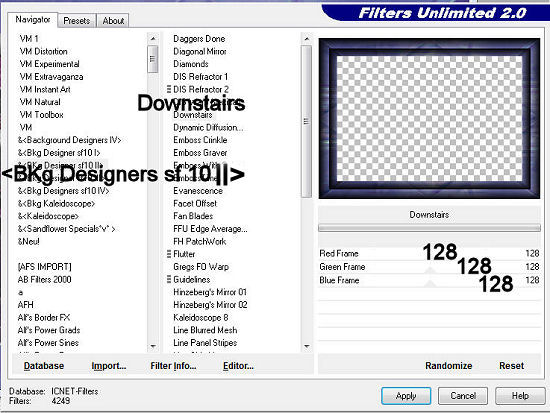This screenshot has height=413, width=550.
Task: Select AB Filters 2000 category
Action: [x=44, y=279]
